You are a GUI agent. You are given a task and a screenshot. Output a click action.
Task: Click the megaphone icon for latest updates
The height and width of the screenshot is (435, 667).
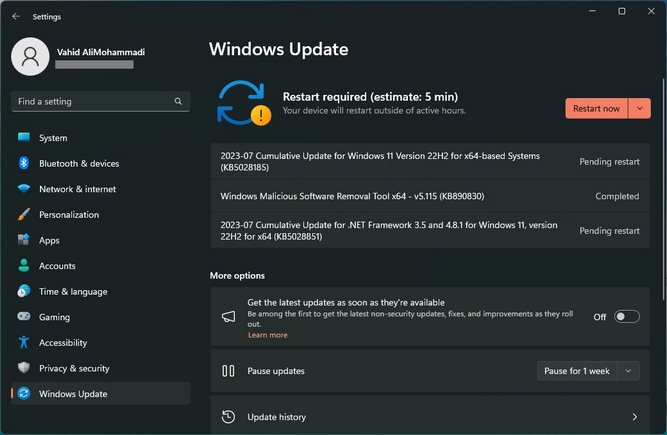228,316
